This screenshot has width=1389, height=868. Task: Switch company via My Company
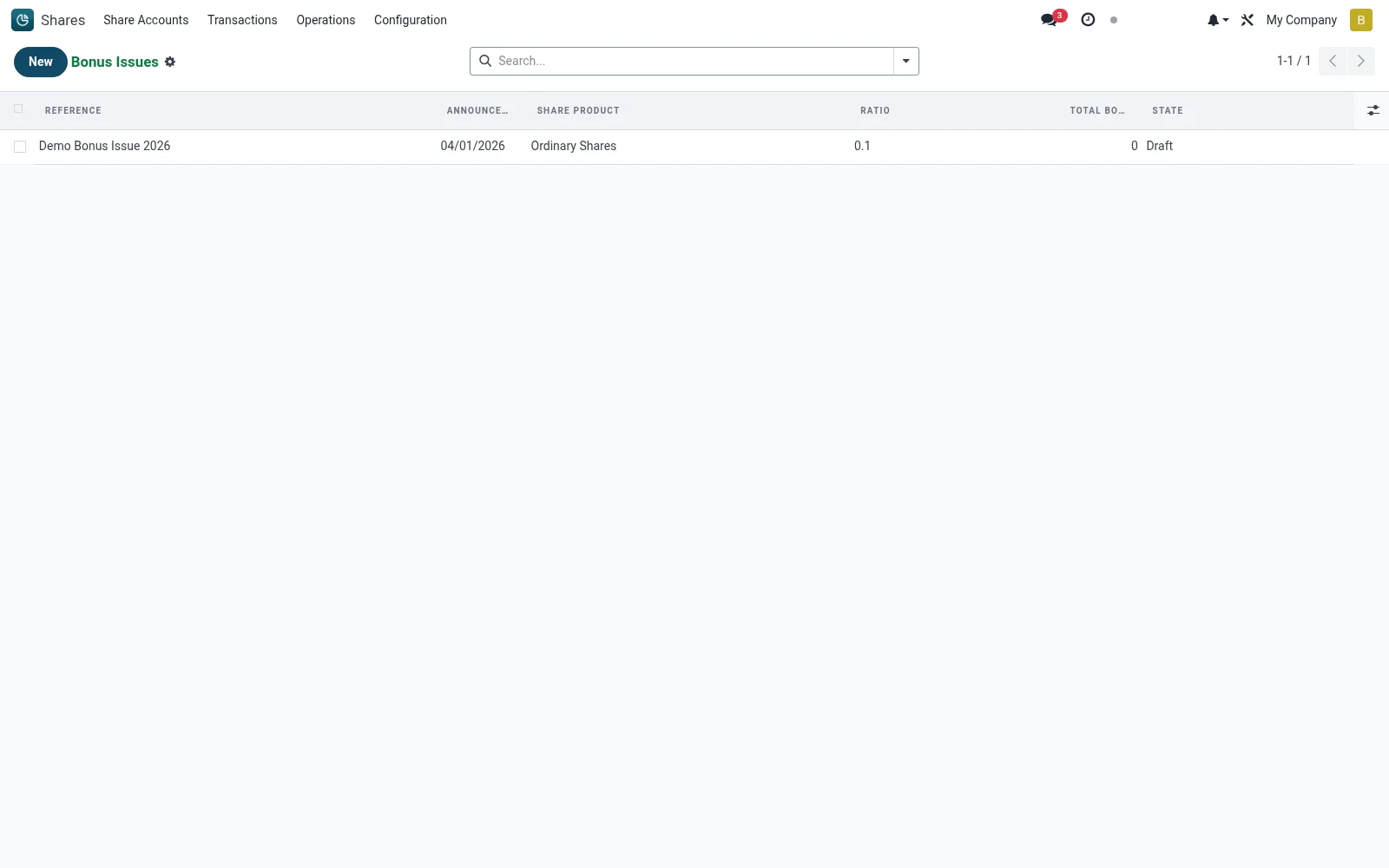pos(1300,20)
